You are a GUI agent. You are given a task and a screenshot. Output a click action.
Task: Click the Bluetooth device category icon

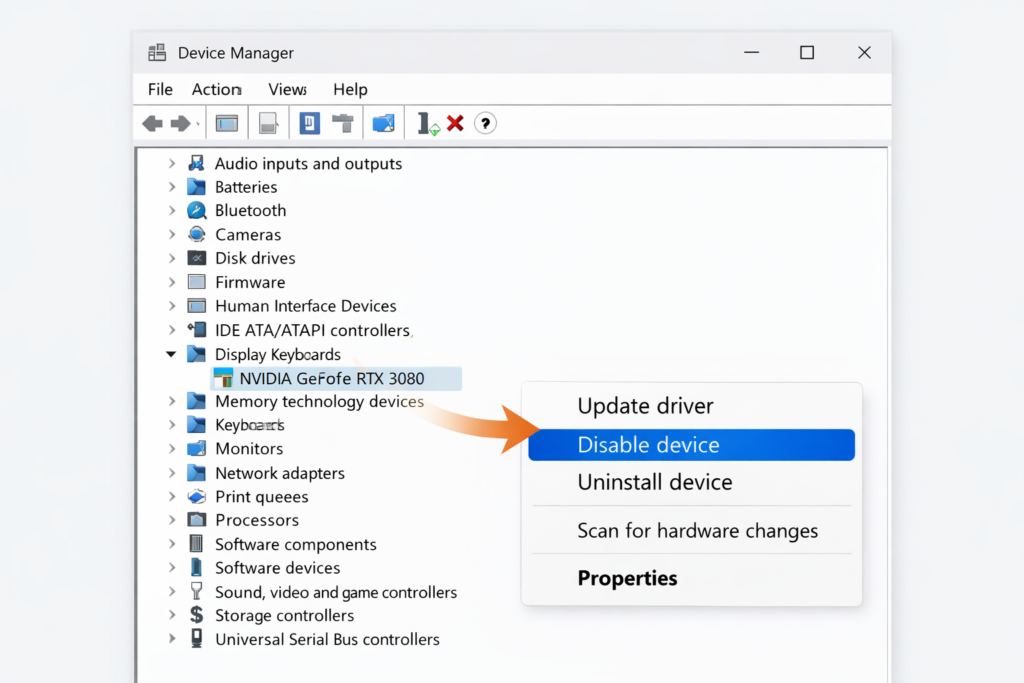point(197,210)
